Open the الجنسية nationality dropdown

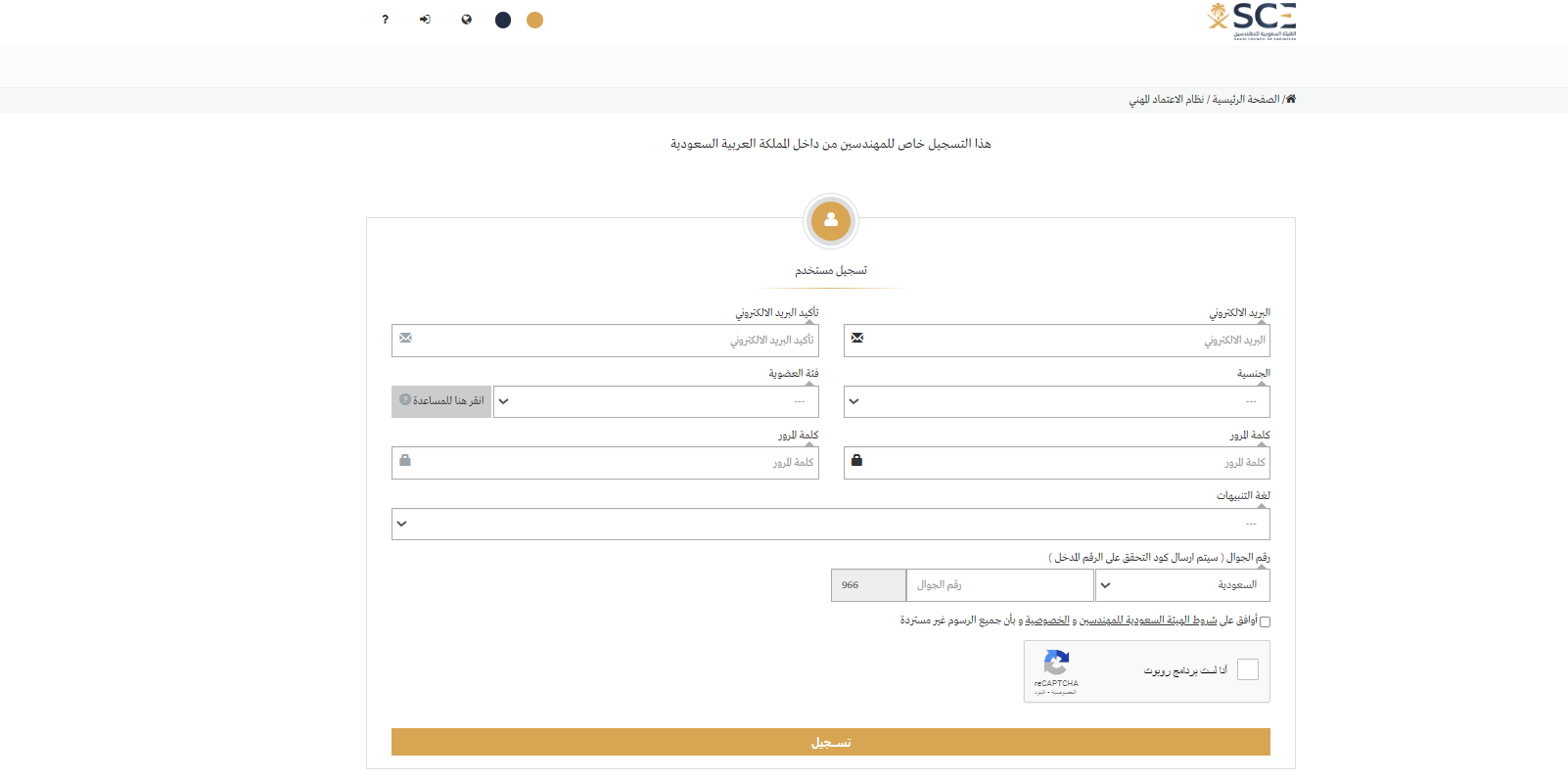coord(1057,401)
